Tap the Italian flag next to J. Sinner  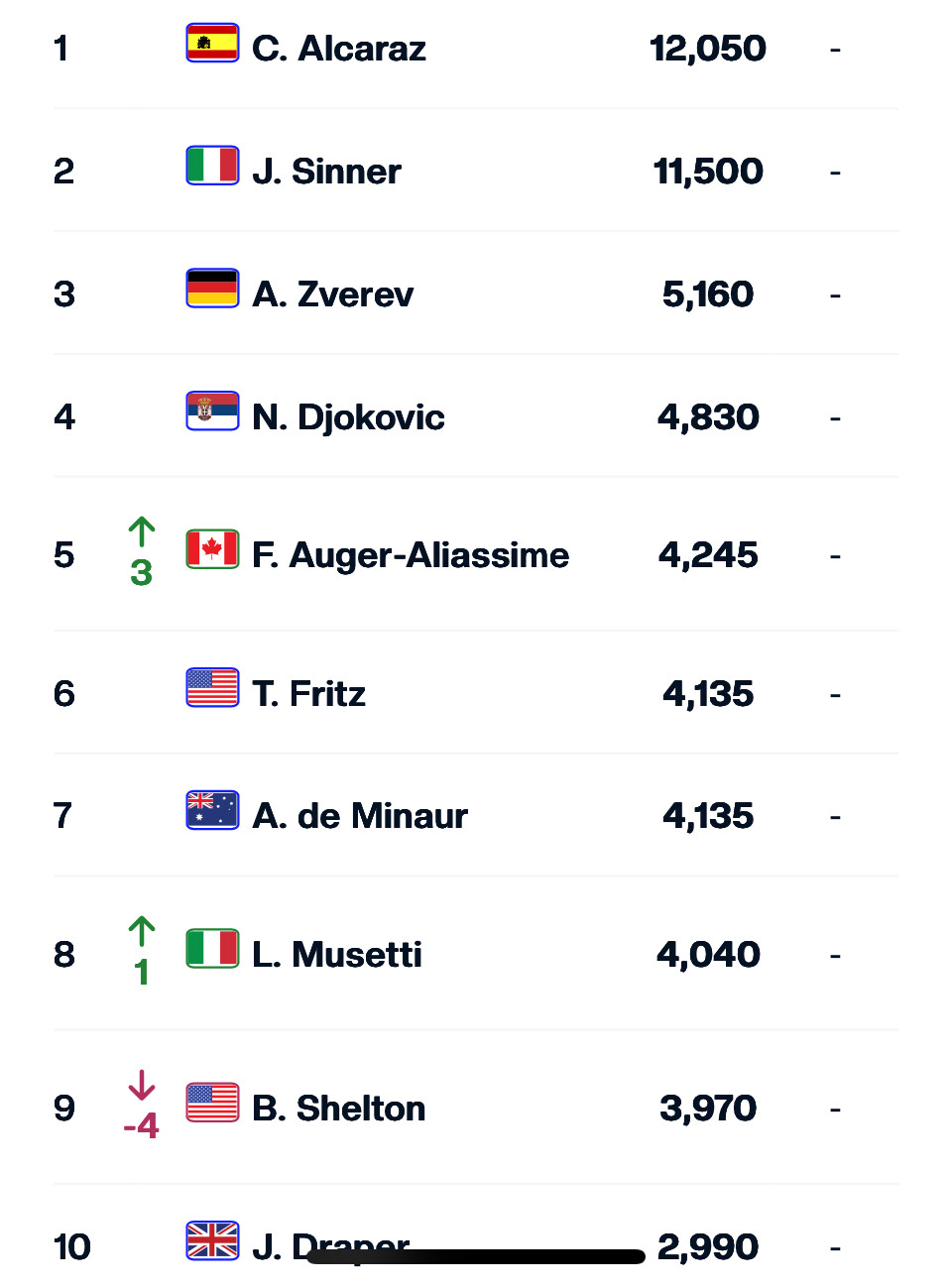point(212,166)
